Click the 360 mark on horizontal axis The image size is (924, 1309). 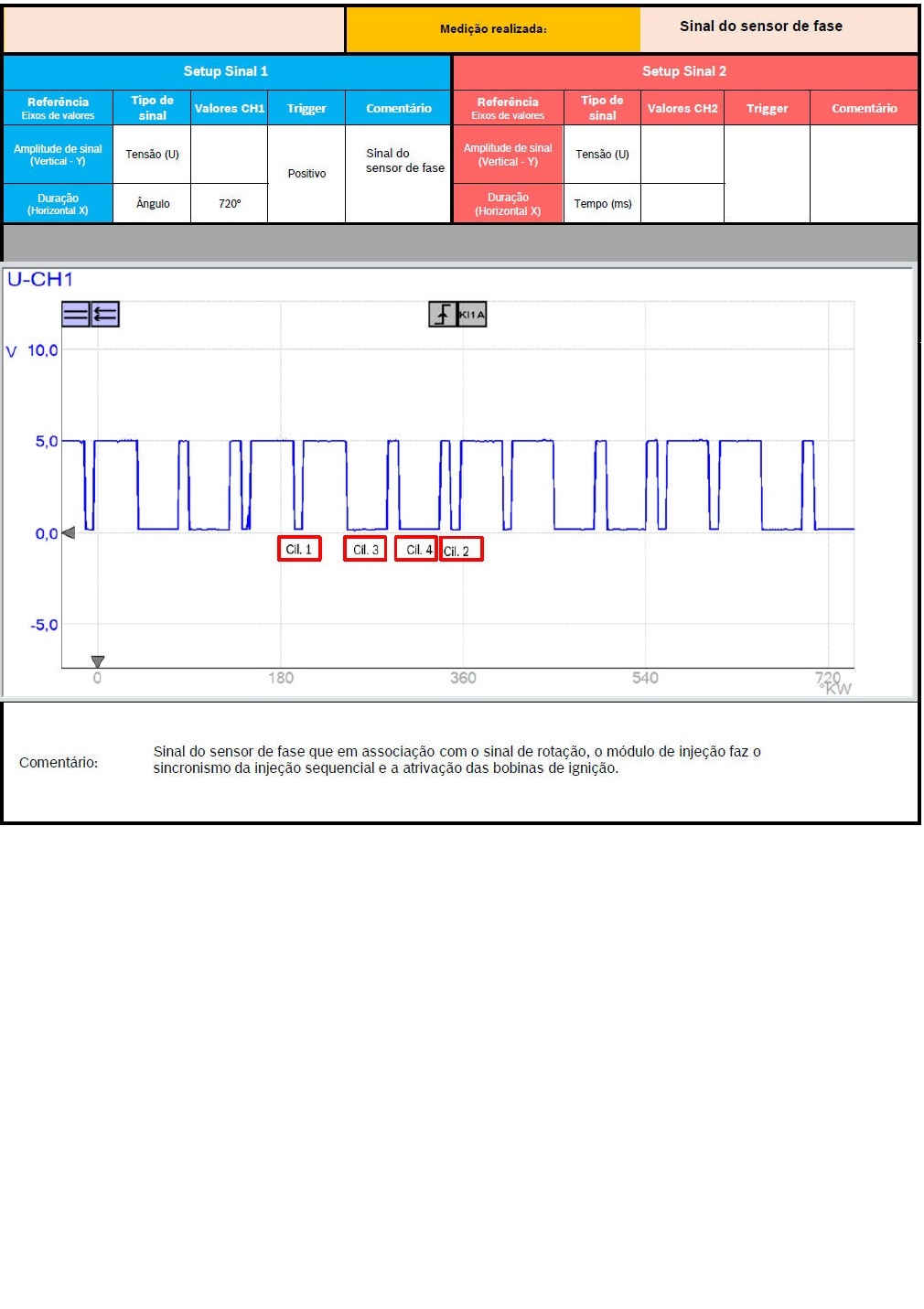click(463, 678)
